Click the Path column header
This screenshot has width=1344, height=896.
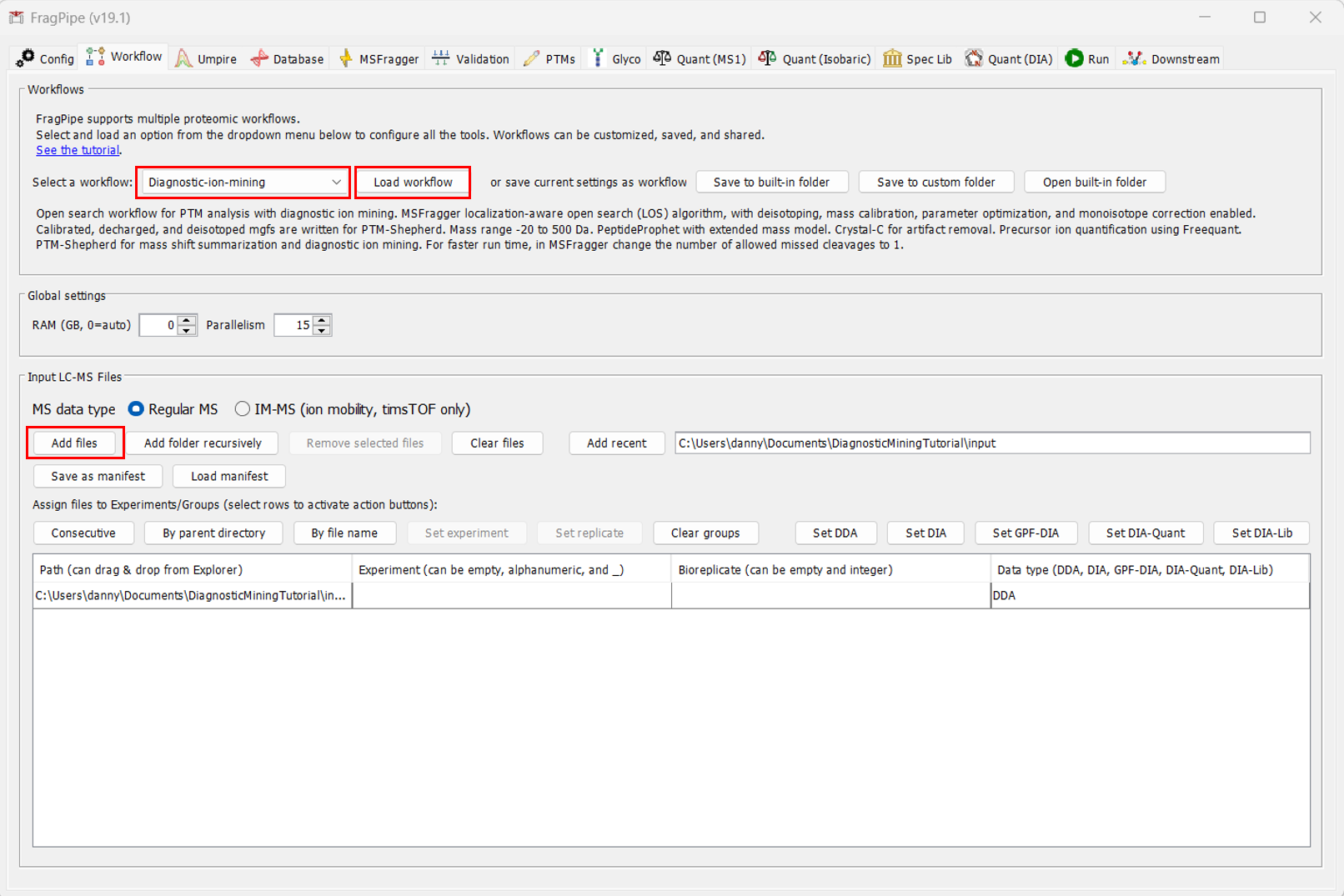click(193, 569)
